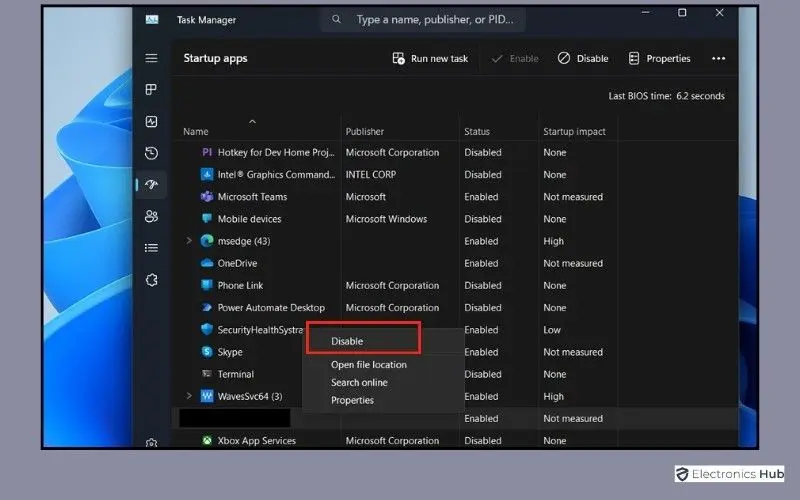Image resolution: width=800 pixels, height=500 pixels.
Task: Click the Microsoft Teams app icon
Action: click(x=207, y=196)
